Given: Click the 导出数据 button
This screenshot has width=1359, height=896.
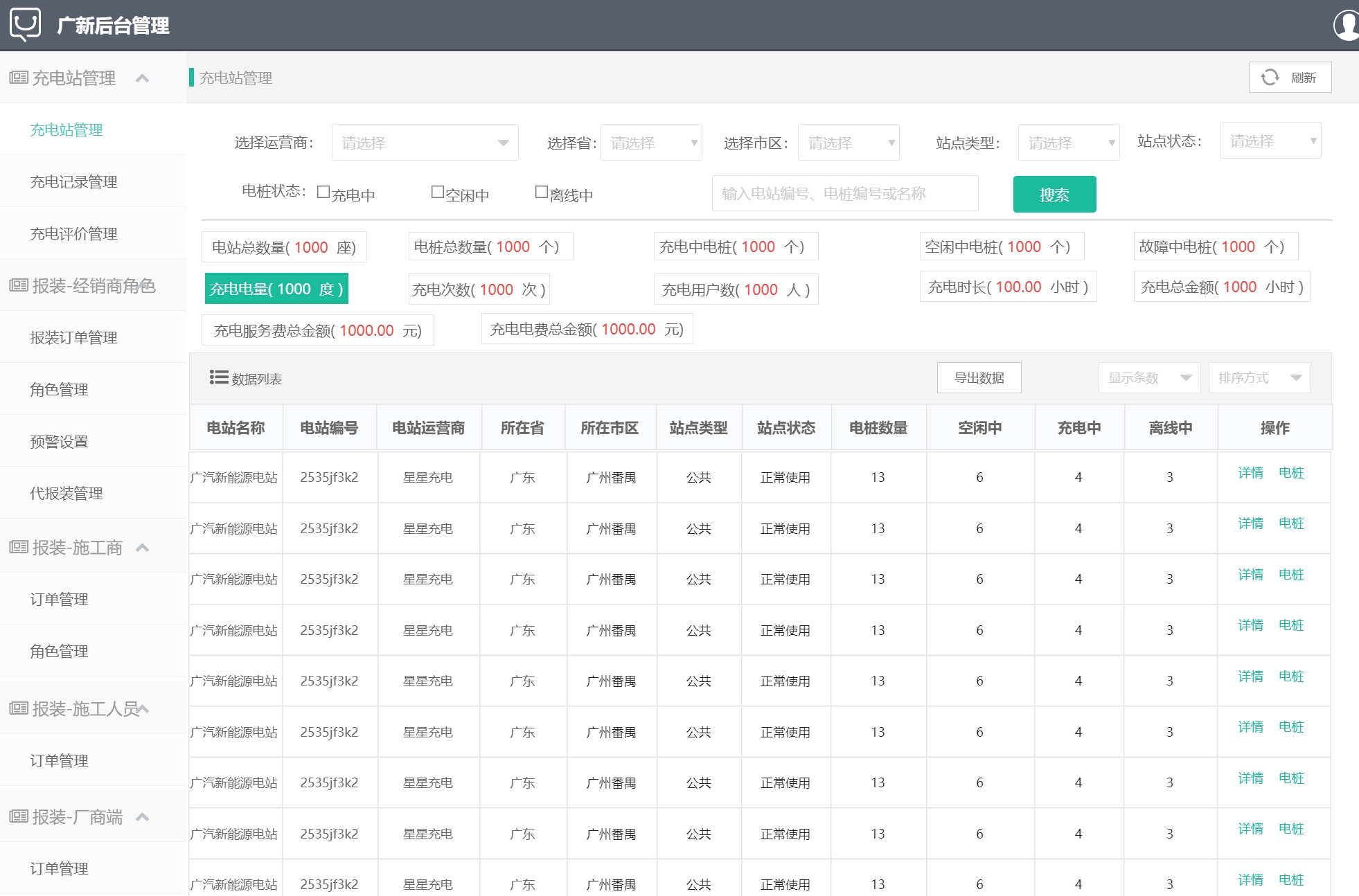Looking at the screenshot, I should click(979, 377).
